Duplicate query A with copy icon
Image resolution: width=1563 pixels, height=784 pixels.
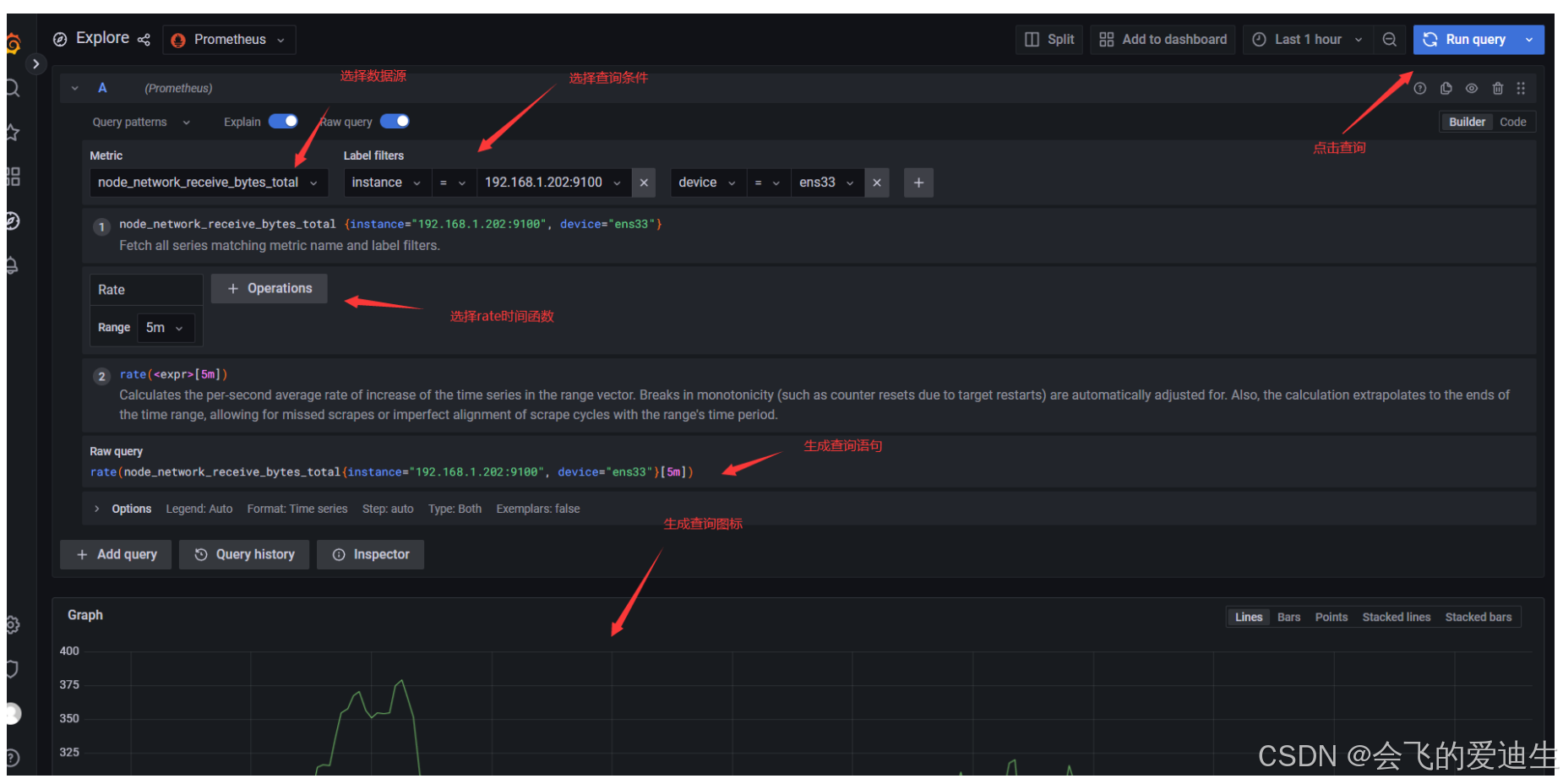1446,89
